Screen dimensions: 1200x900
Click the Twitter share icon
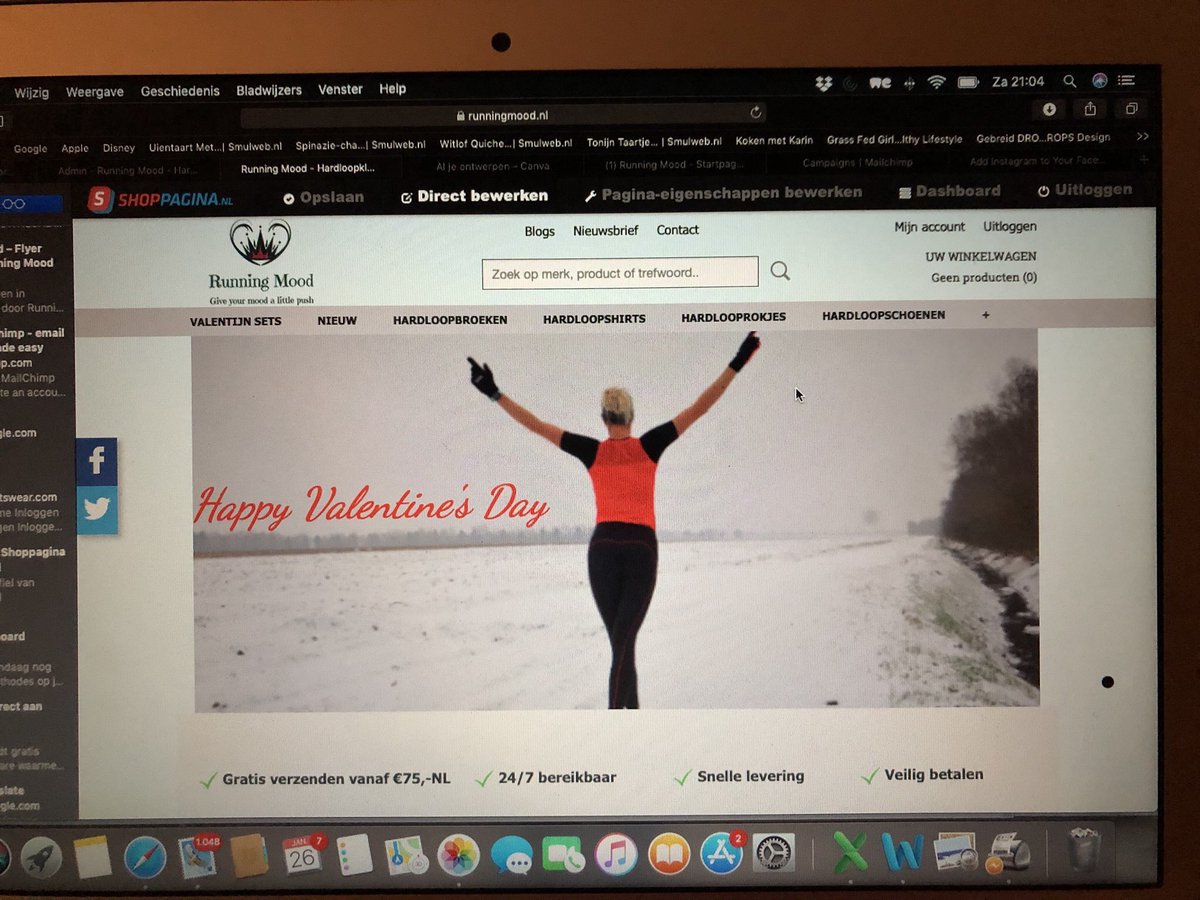(x=97, y=510)
